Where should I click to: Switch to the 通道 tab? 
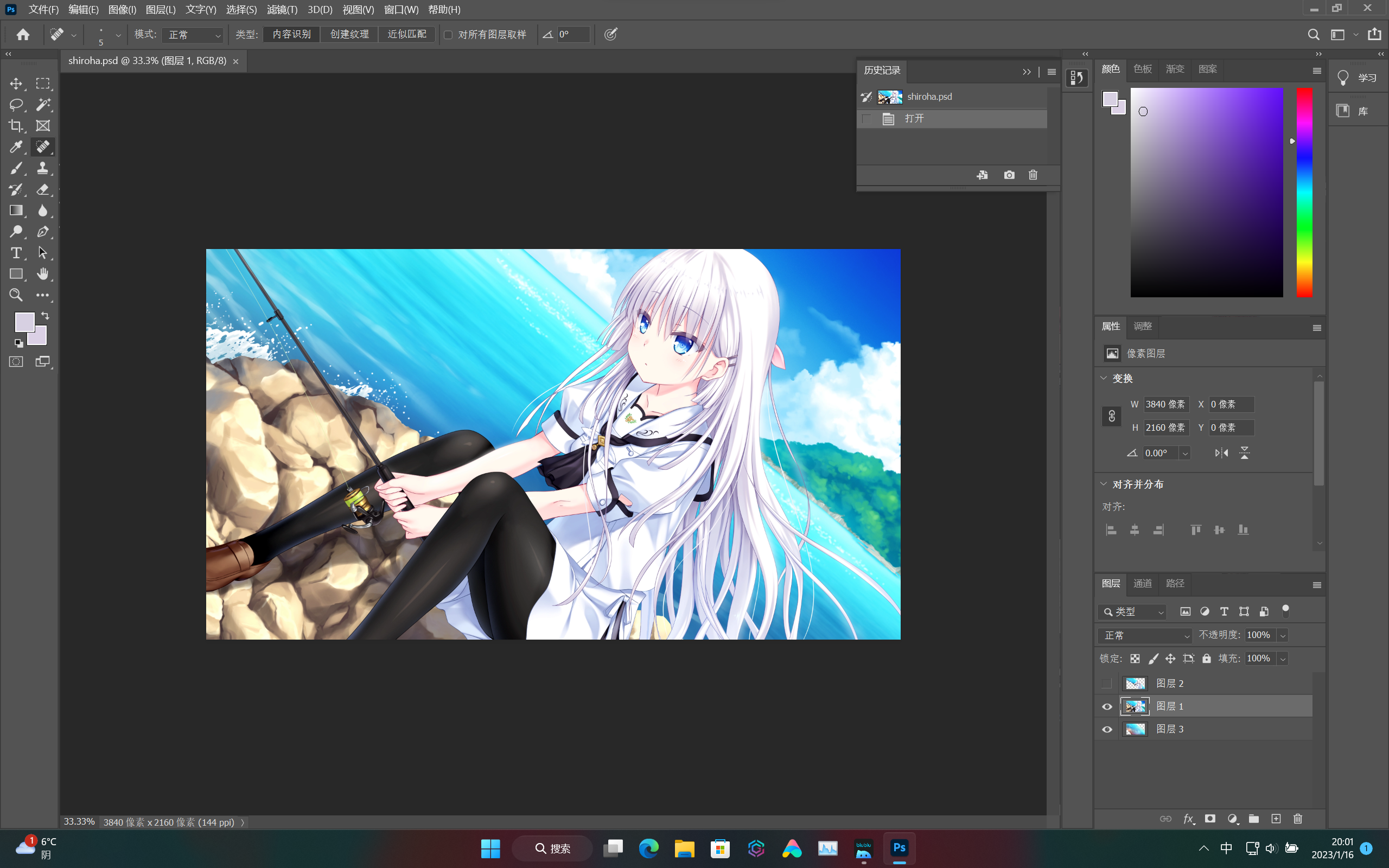[1142, 583]
